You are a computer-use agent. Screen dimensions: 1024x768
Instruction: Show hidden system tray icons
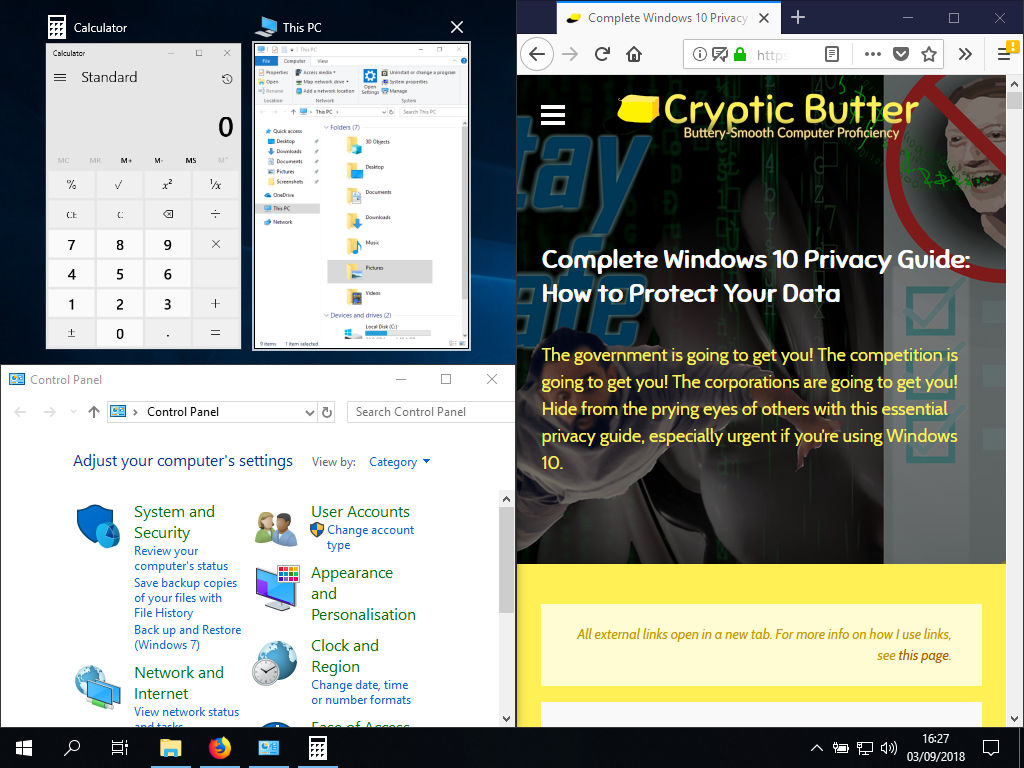coord(816,748)
